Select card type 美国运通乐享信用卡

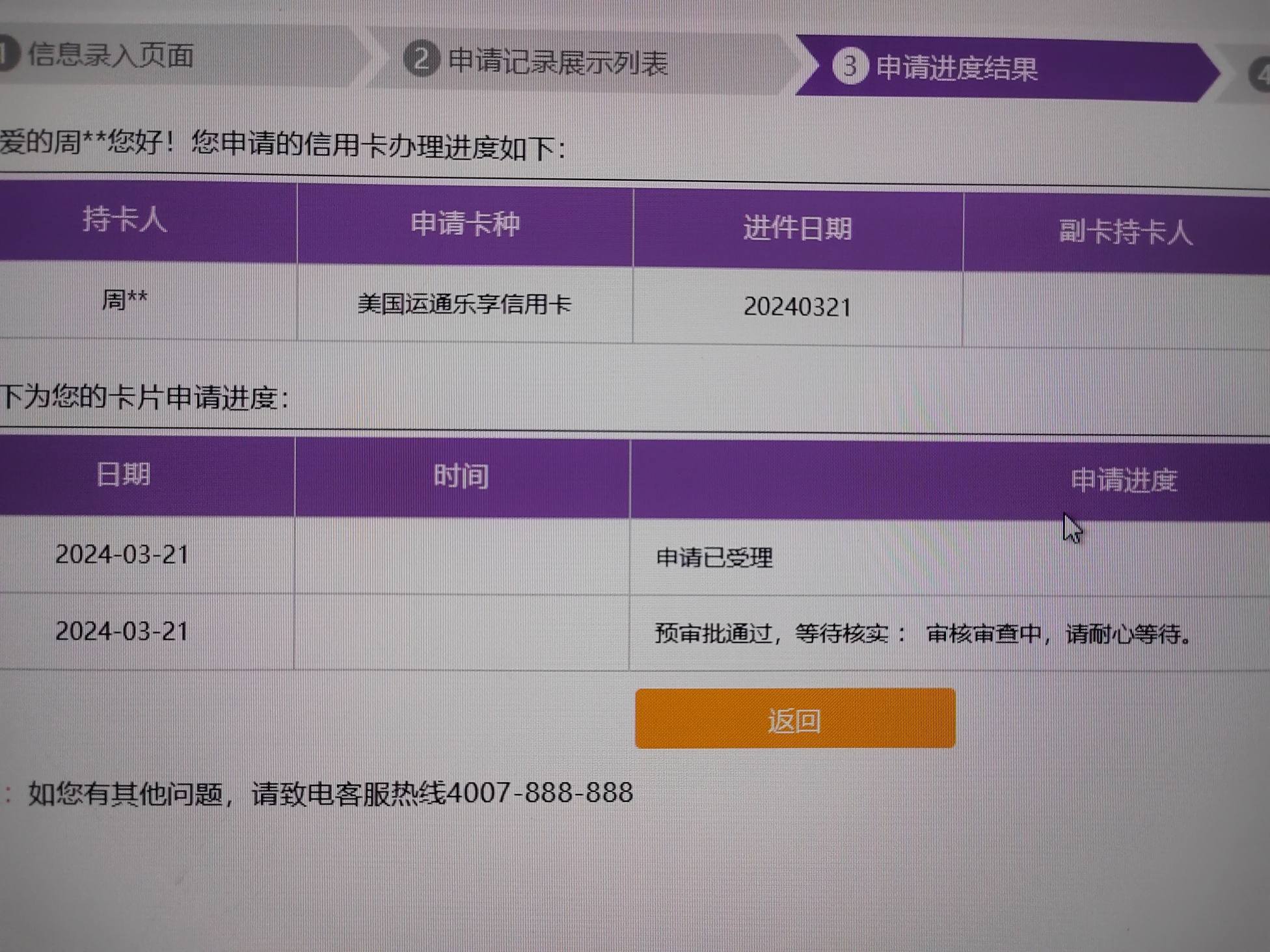click(465, 304)
